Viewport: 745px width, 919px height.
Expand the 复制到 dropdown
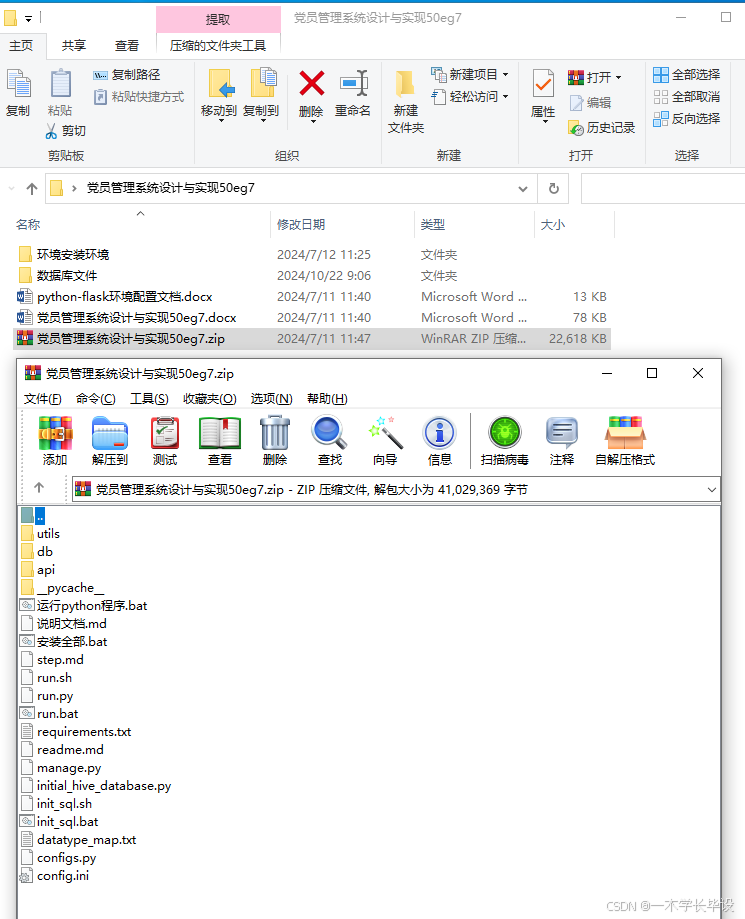coord(263,121)
